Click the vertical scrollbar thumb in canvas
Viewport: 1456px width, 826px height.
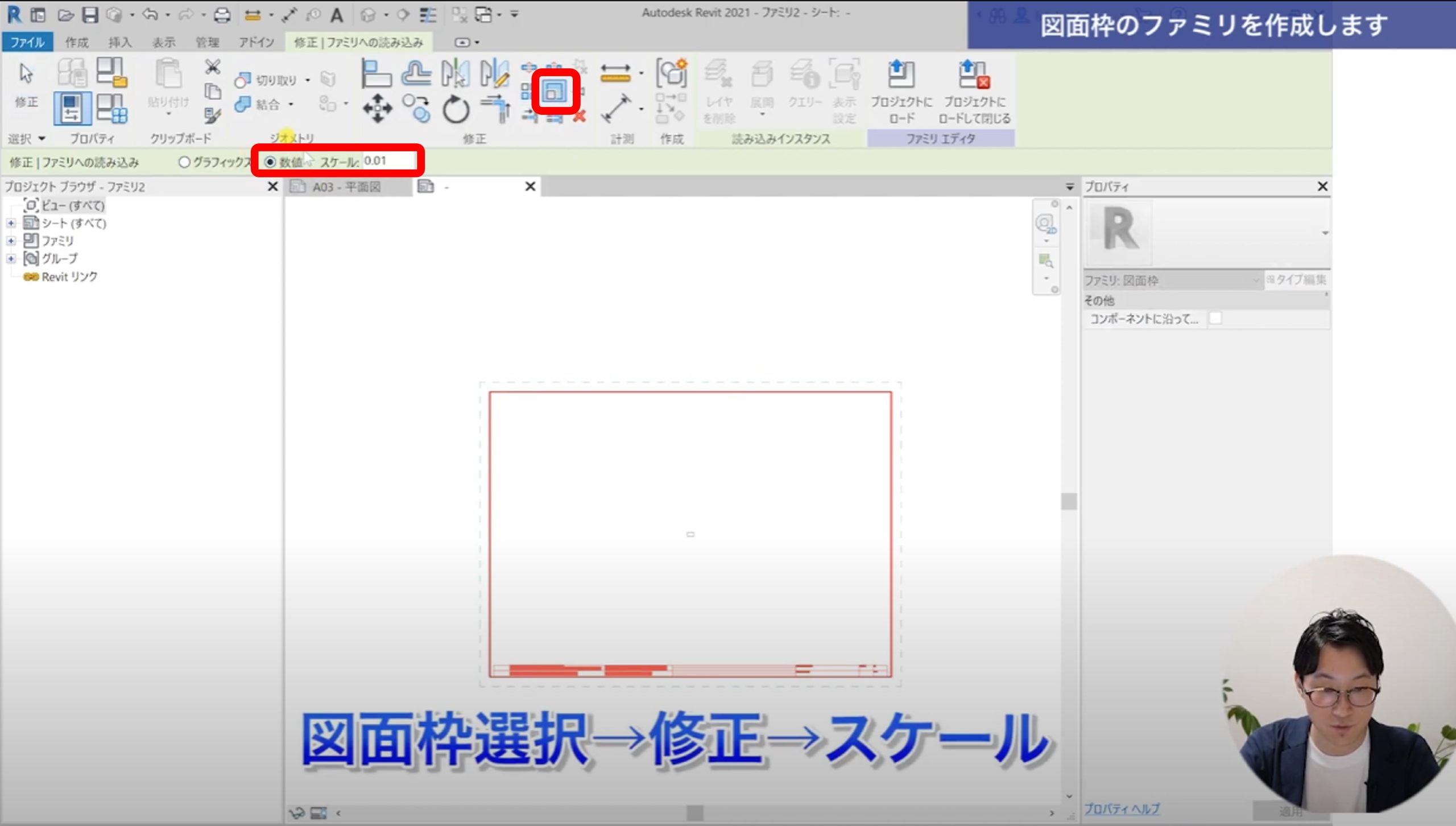(x=1069, y=501)
